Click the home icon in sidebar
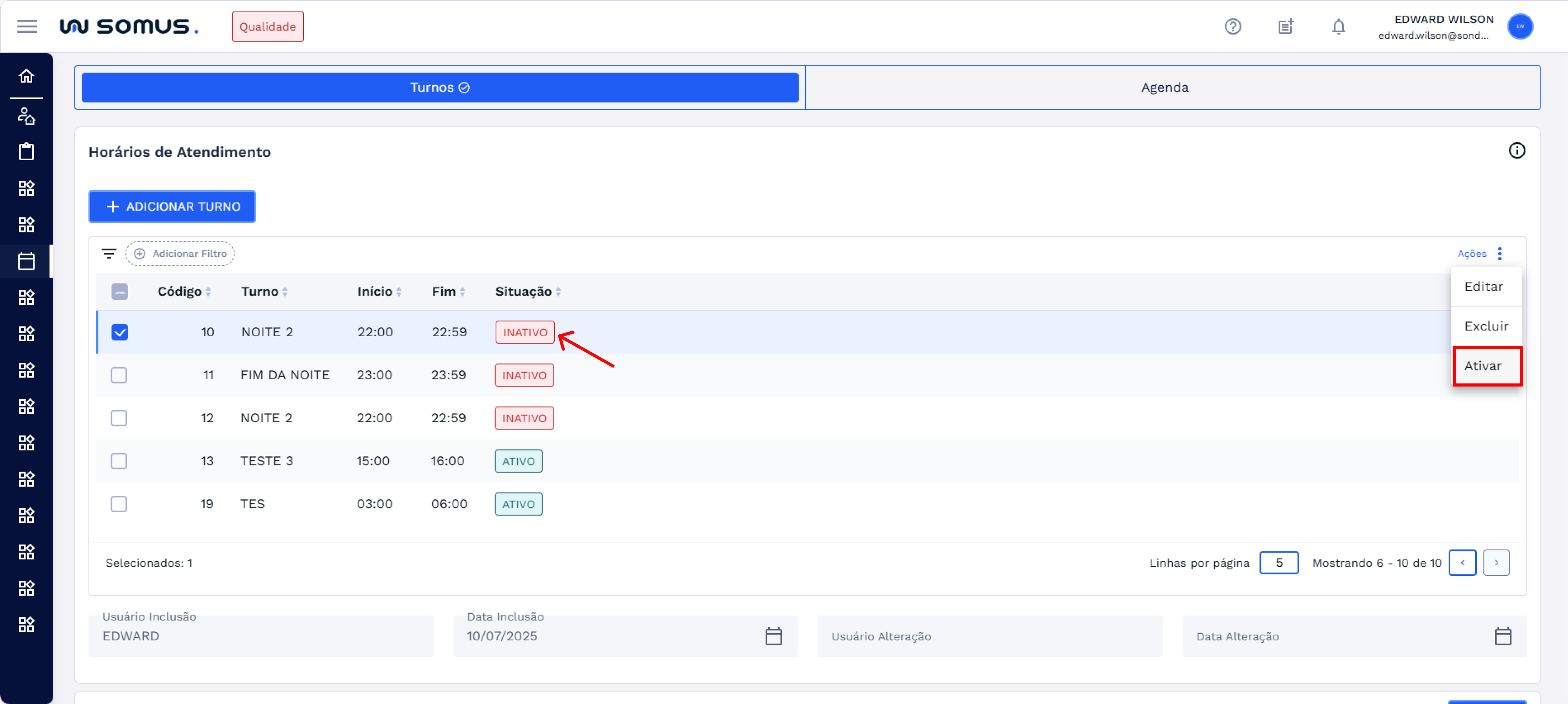This screenshot has width=1568, height=704. click(x=26, y=76)
